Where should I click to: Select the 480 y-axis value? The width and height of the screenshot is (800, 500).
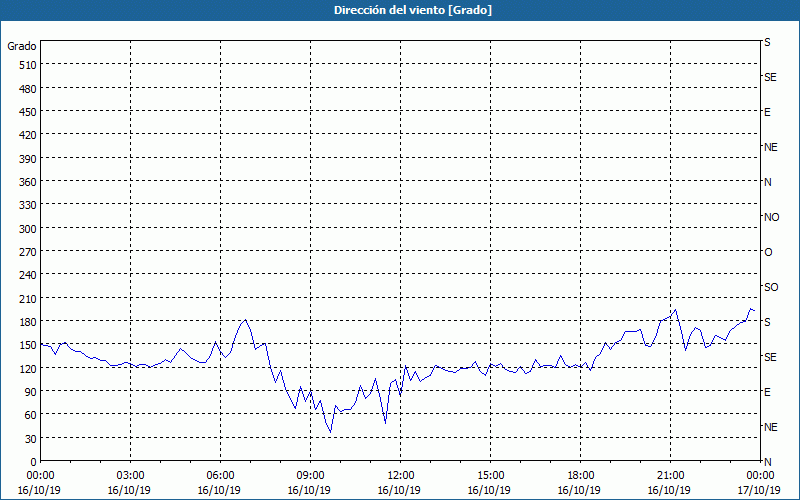(x=28, y=89)
